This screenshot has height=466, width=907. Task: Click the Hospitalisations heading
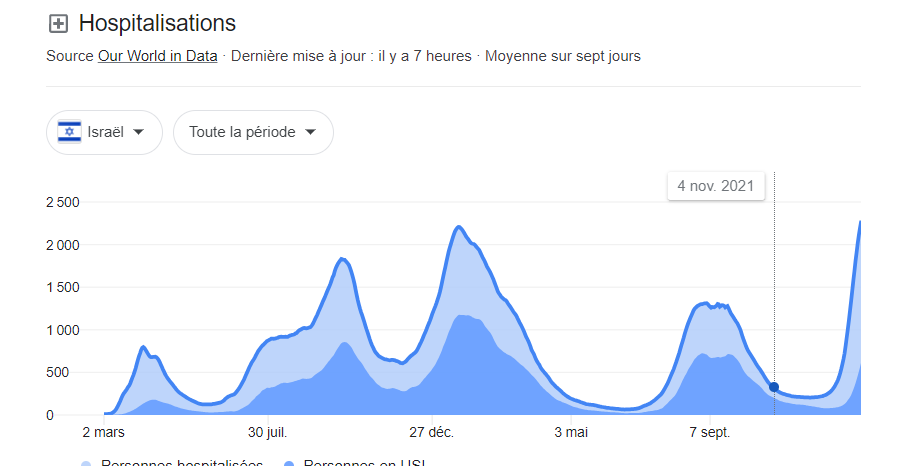[157, 23]
